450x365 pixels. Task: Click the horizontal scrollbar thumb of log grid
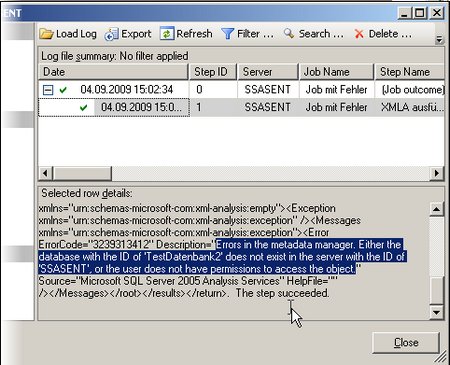[x=82, y=173]
